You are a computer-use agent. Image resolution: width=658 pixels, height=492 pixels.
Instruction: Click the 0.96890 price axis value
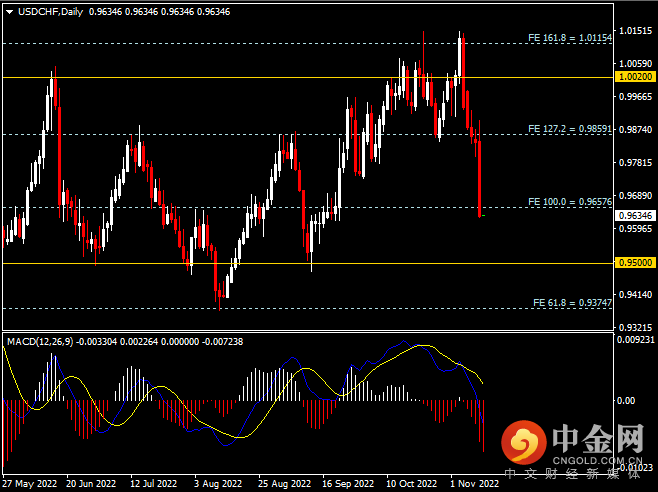pyautogui.click(x=636, y=196)
